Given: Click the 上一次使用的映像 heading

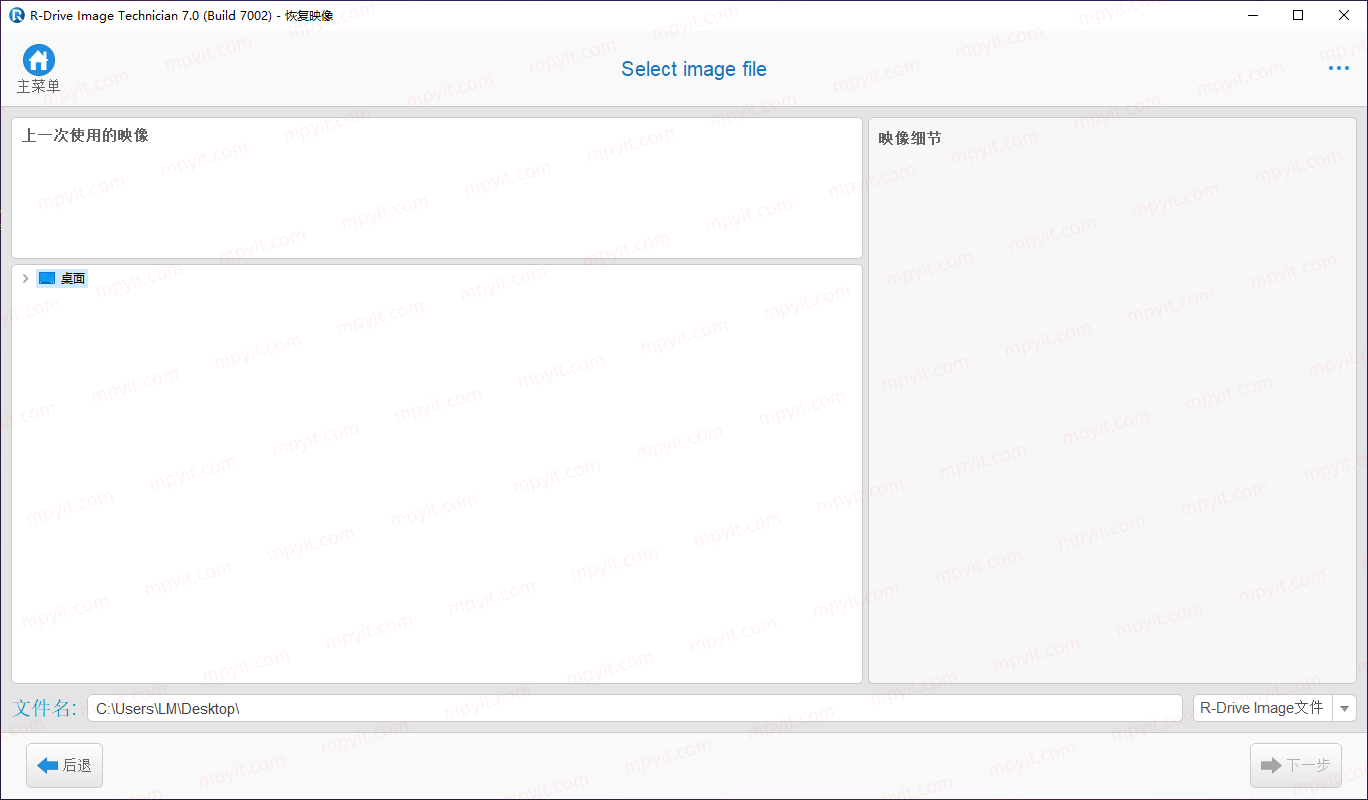Looking at the screenshot, I should point(85,135).
